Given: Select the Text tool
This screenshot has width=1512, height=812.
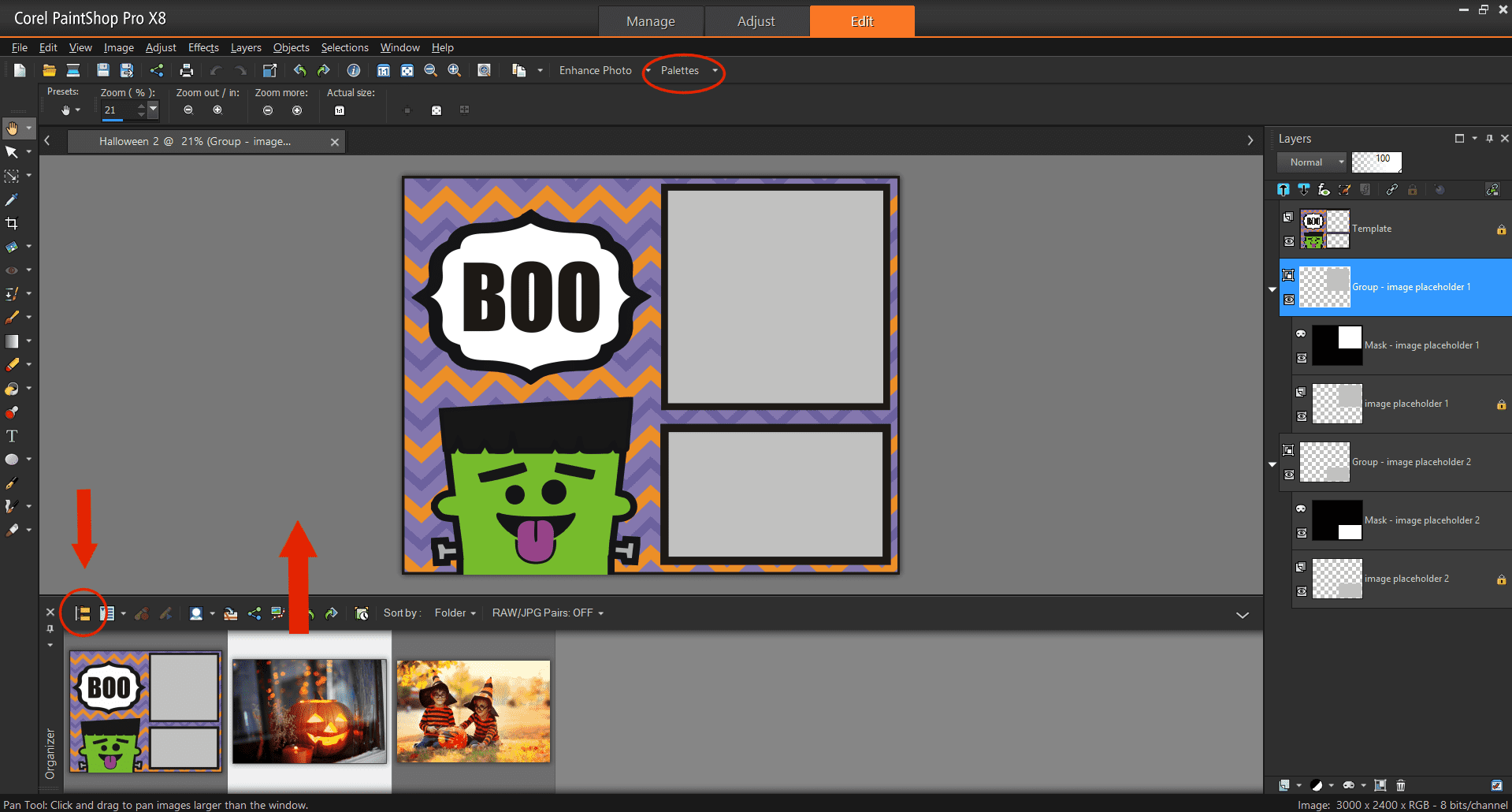Looking at the screenshot, I should click(12, 434).
